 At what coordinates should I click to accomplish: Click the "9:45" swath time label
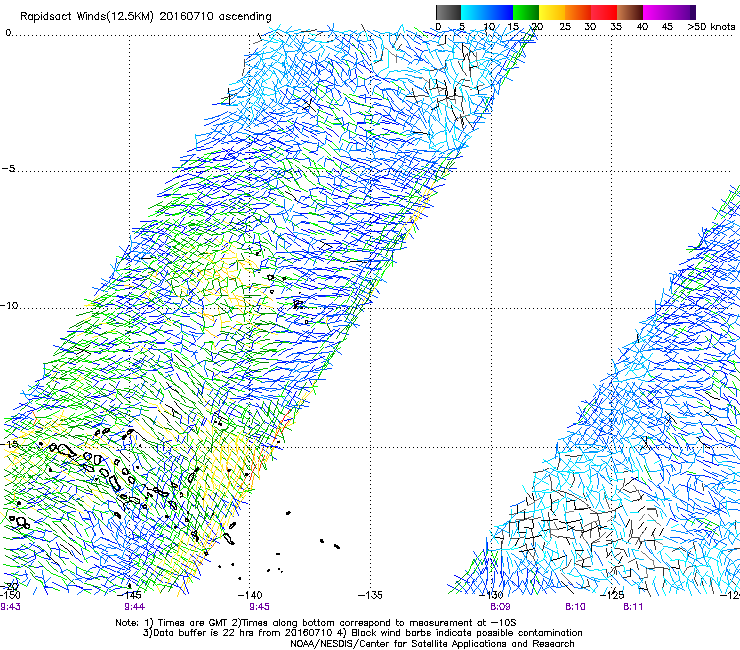[x=260, y=607]
